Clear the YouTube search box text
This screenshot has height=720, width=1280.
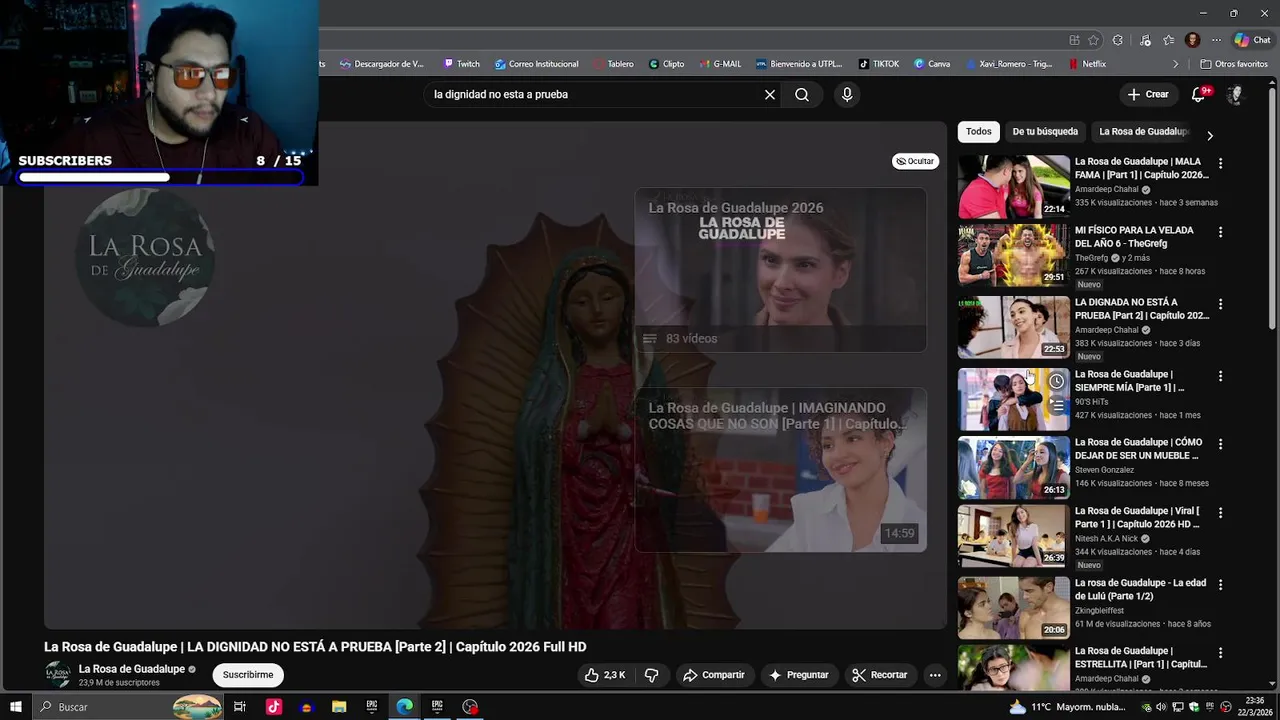tap(770, 94)
